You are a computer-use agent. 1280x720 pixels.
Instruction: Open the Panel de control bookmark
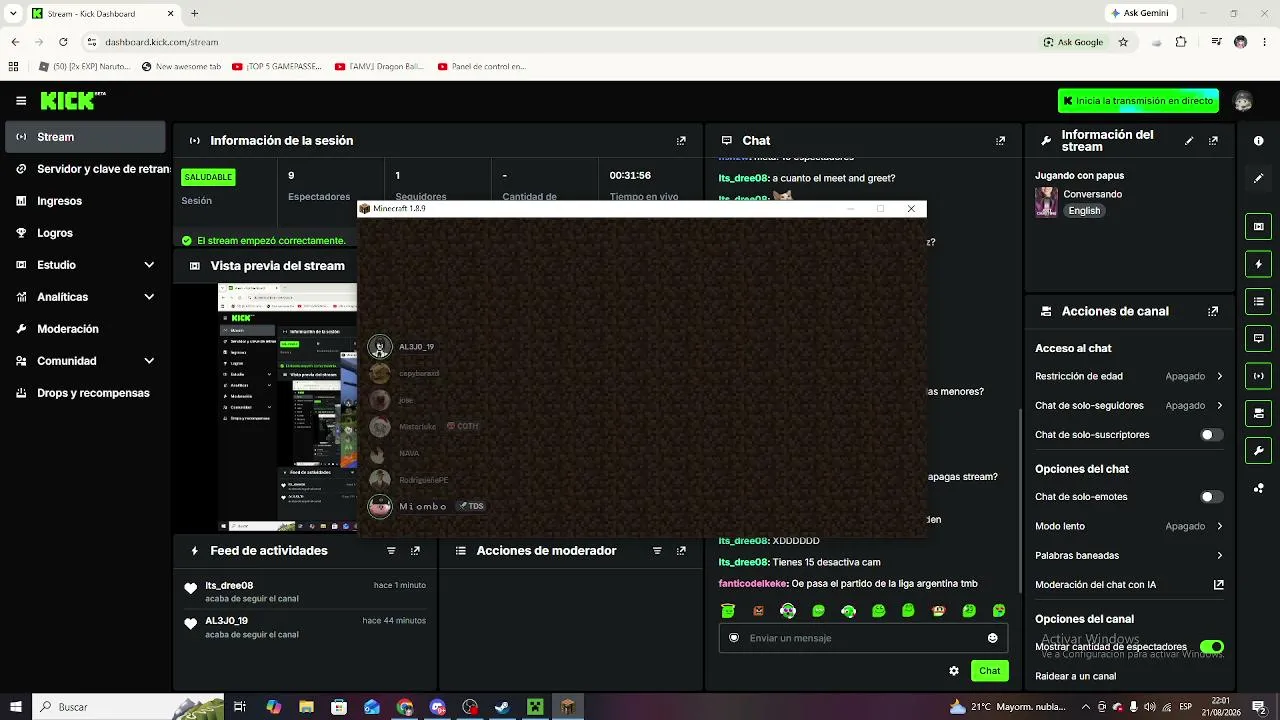tap(481, 67)
